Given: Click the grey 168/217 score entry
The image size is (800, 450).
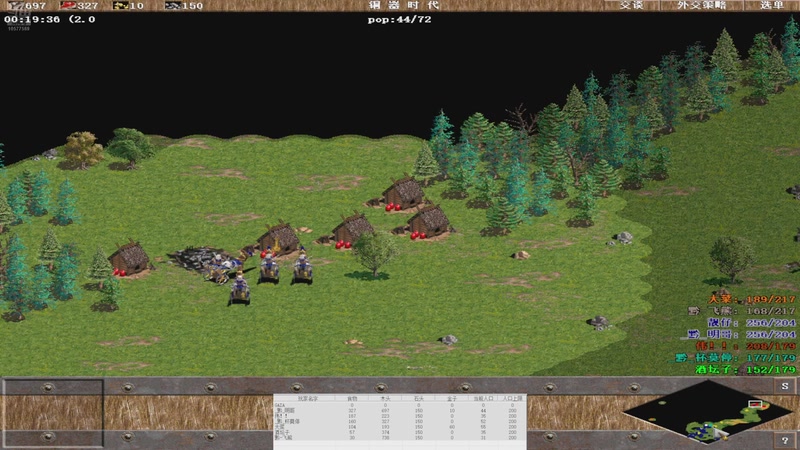Looking at the screenshot, I should pos(742,311).
